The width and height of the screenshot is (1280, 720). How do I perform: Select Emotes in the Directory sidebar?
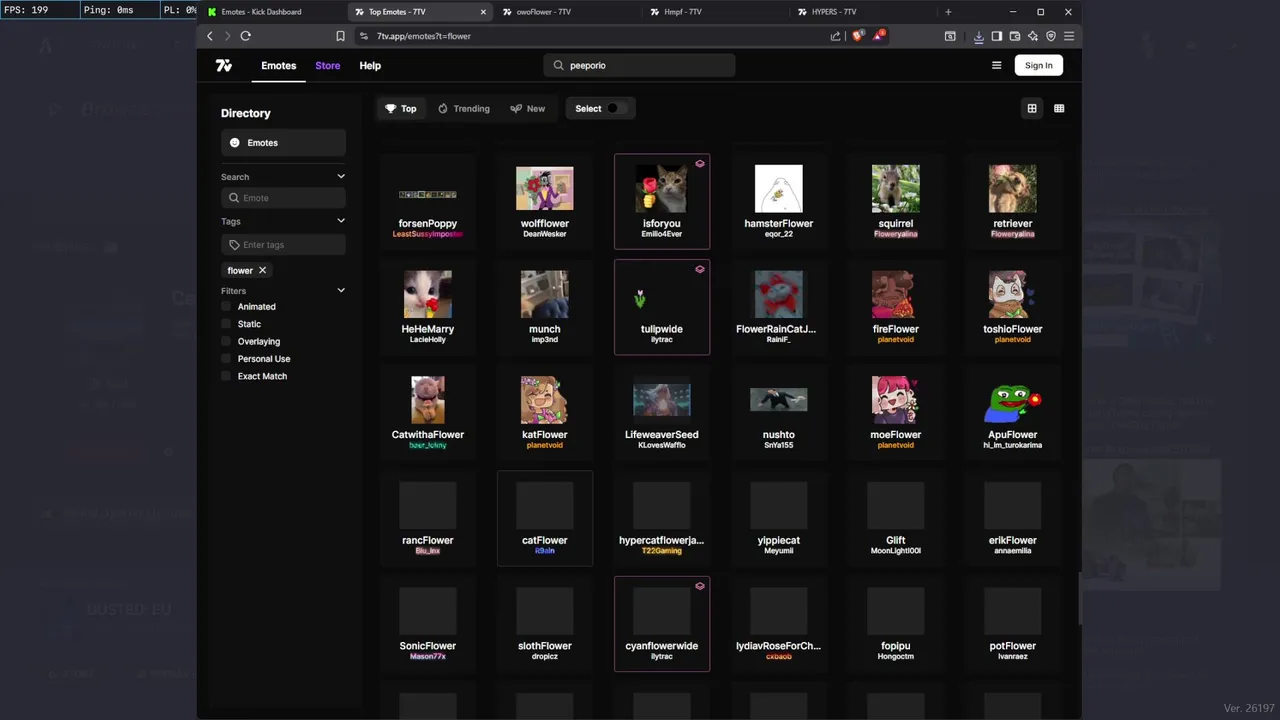tap(283, 143)
